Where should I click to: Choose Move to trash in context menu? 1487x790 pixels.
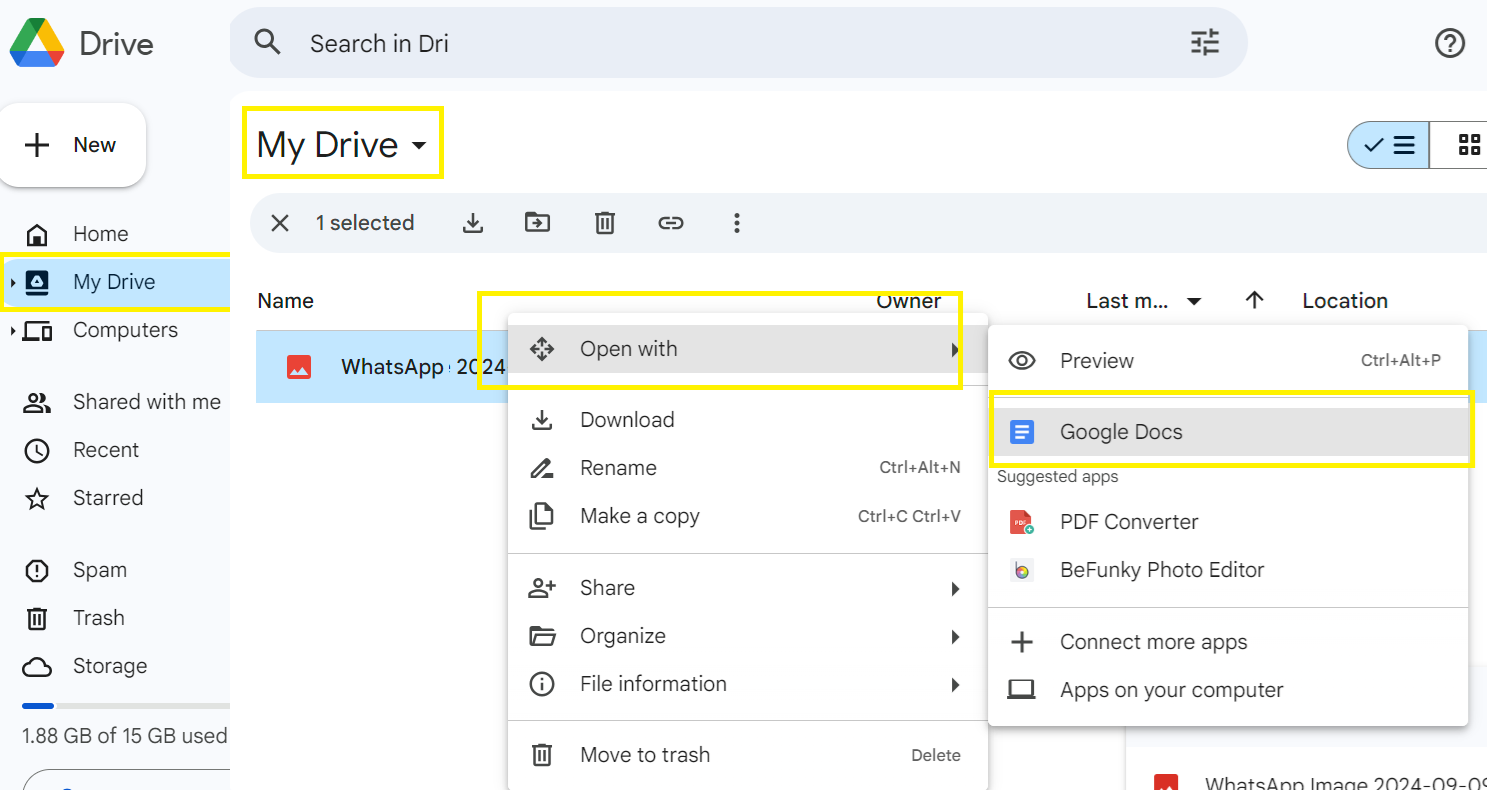coord(747,755)
